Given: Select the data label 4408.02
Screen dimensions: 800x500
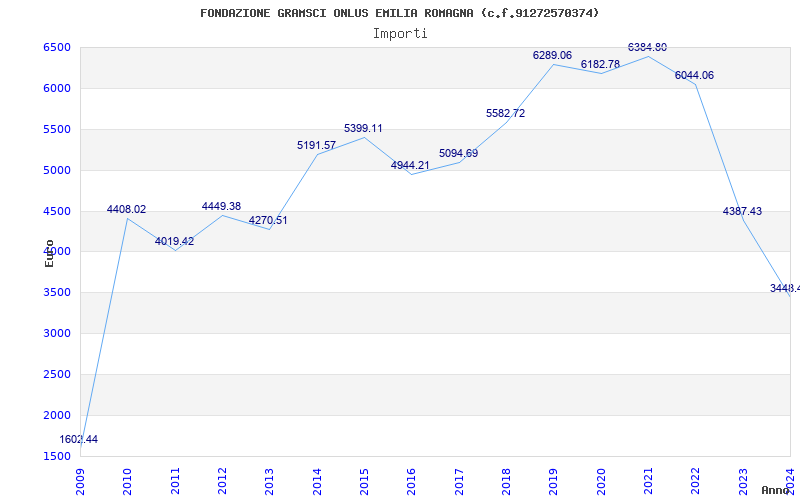Looking at the screenshot, I should (127, 209).
